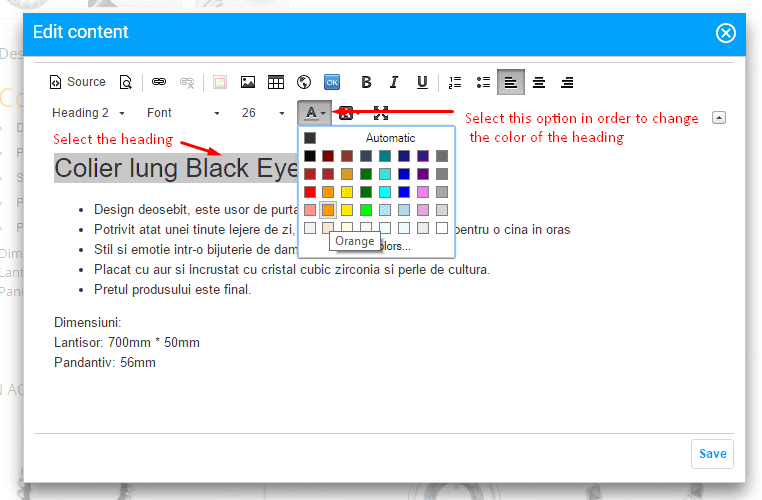Image resolution: width=762 pixels, height=500 pixels.
Task: Click the Preview document icon
Action: pos(126,82)
